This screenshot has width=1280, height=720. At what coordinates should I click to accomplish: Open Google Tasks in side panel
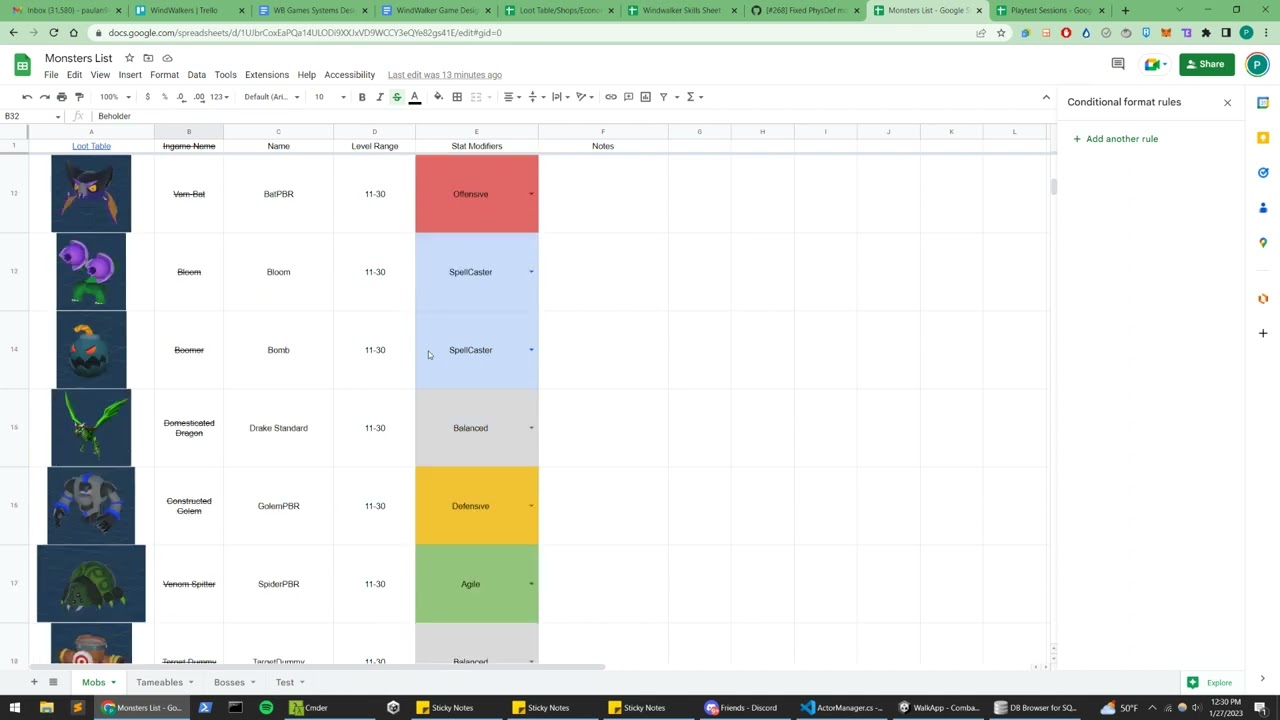click(1263, 173)
